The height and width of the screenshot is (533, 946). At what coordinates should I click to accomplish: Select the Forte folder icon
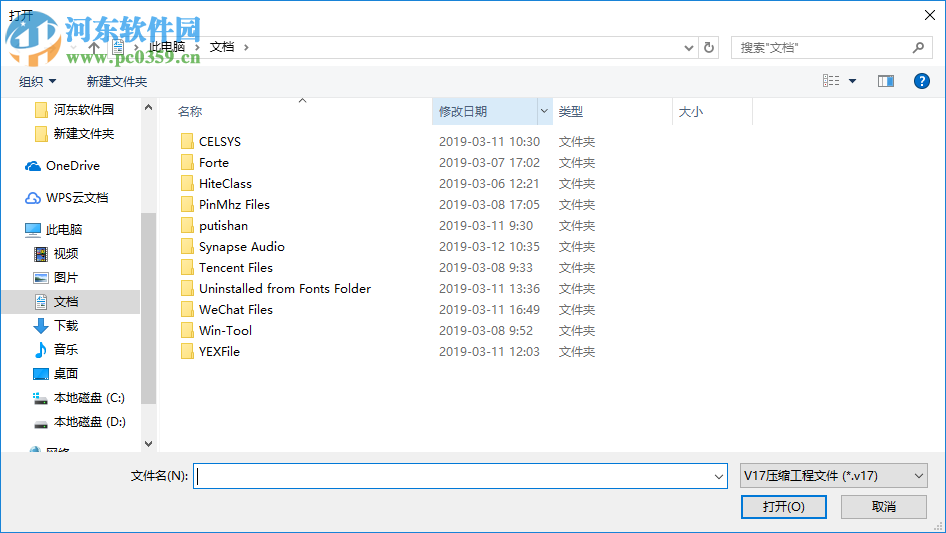click(187, 162)
